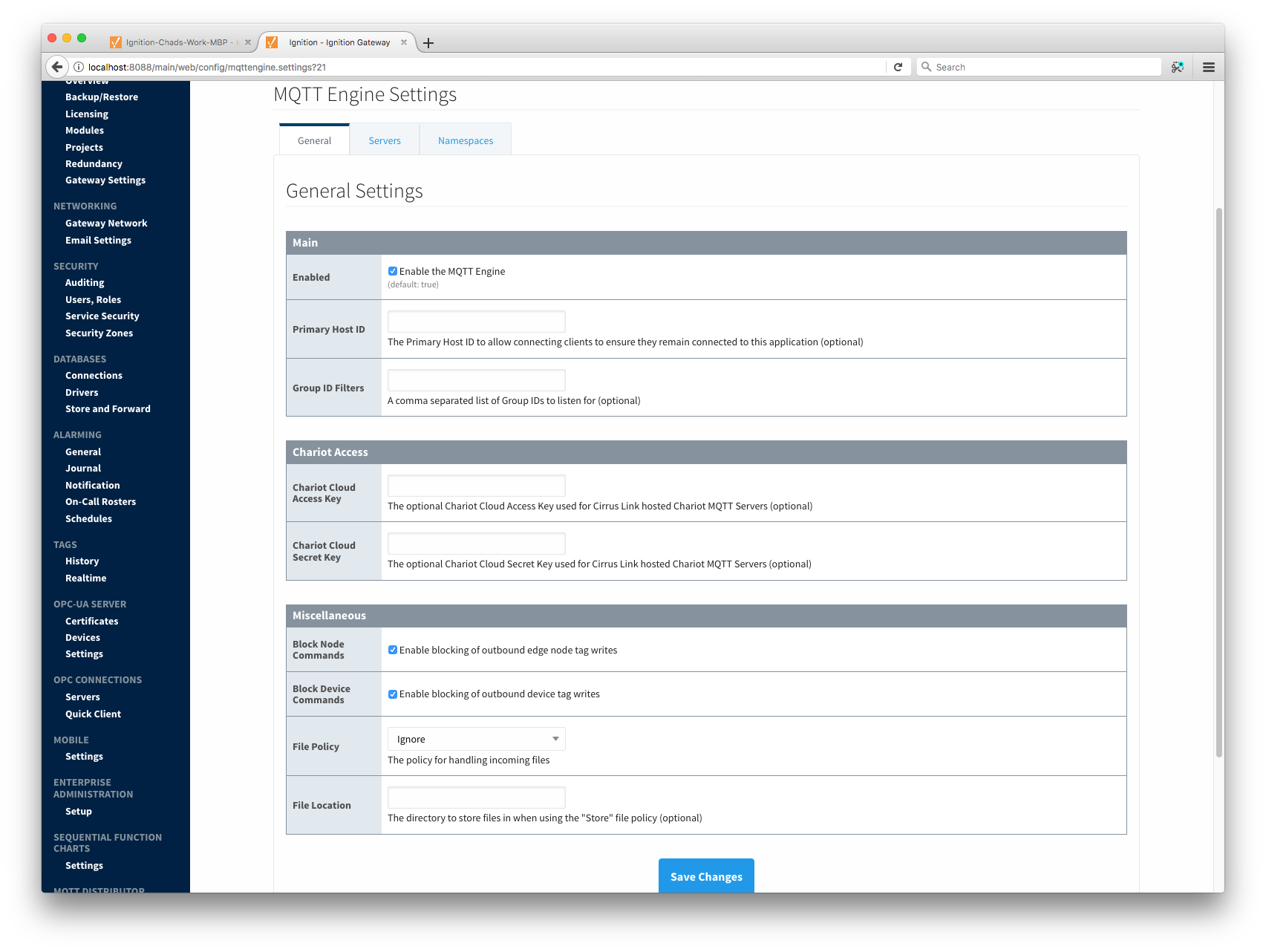Open Schedules under Alarming
Viewport: 1266px width, 952px height.
click(88, 519)
